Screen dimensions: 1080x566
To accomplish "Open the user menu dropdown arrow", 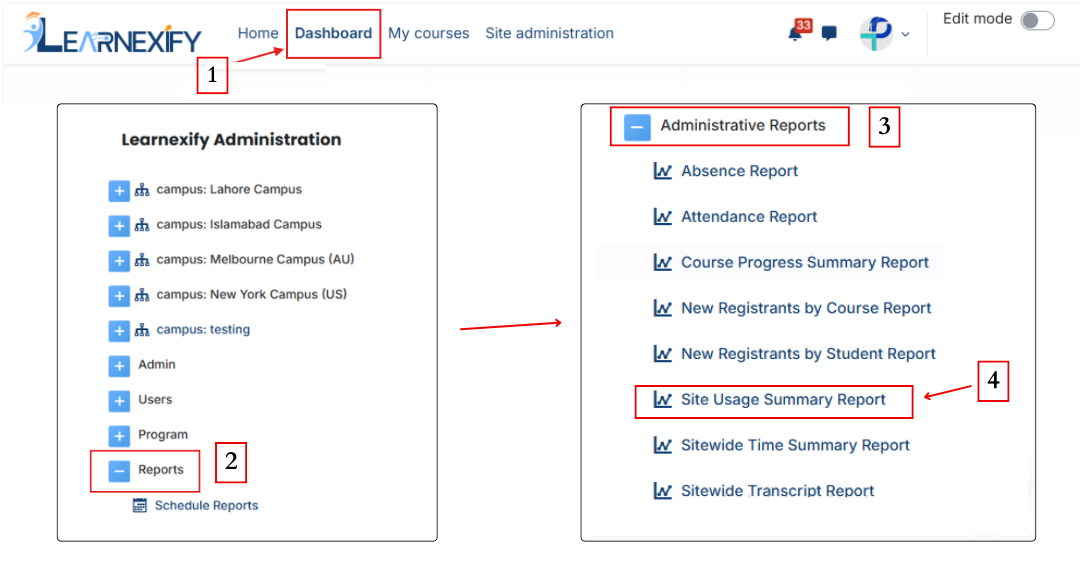I will [905, 34].
